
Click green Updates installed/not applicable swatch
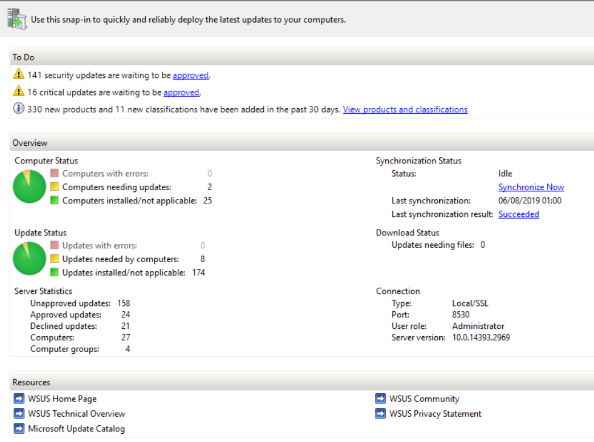tap(55, 272)
